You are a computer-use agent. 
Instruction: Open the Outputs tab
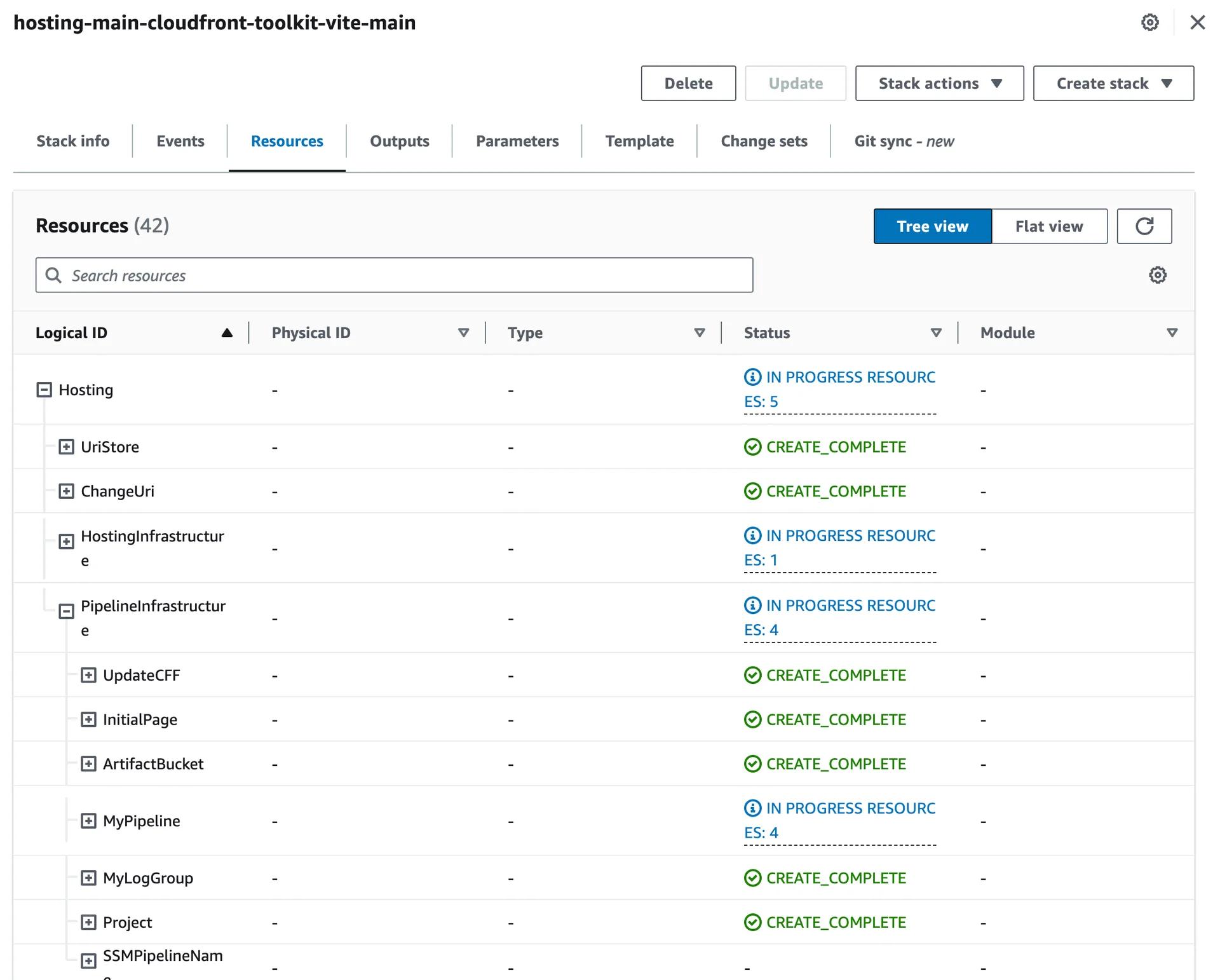(400, 141)
